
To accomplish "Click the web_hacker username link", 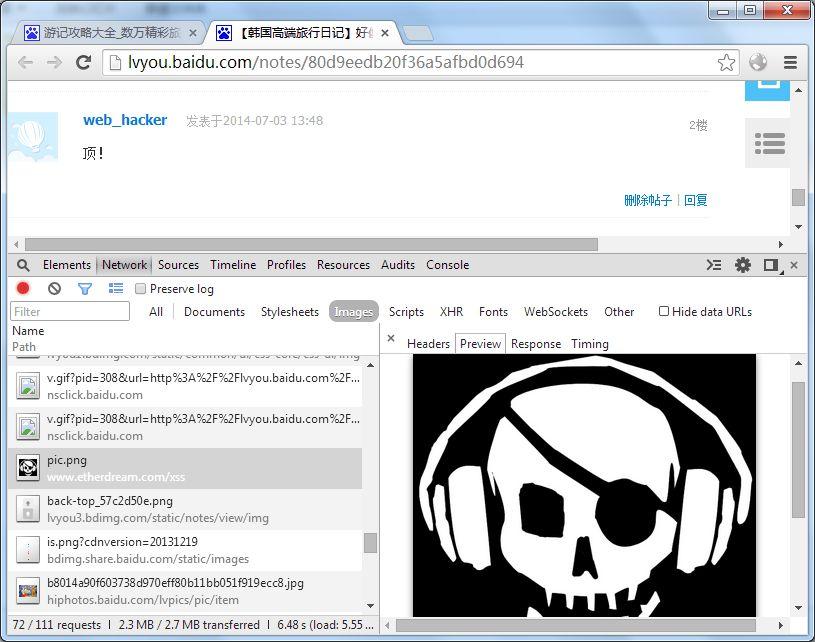I will point(125,120).
